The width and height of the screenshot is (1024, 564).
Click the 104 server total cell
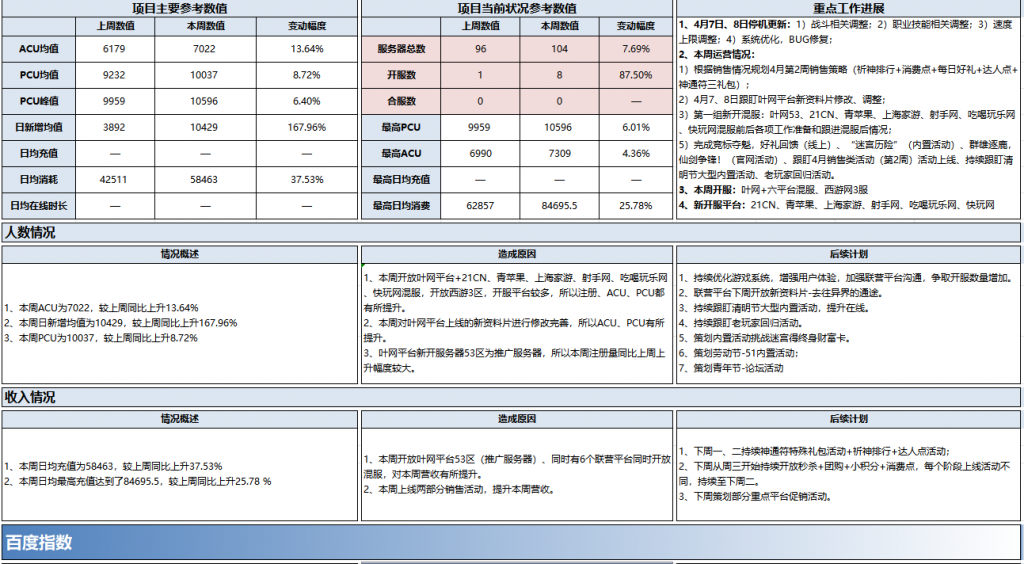(559, 48)
